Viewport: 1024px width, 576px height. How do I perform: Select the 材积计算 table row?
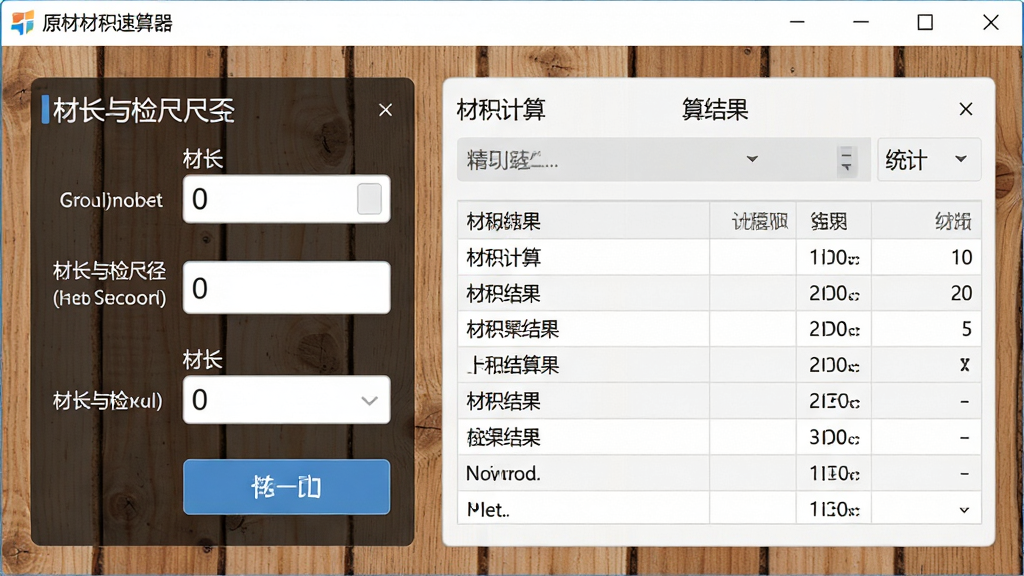click(x=719, y=257)
